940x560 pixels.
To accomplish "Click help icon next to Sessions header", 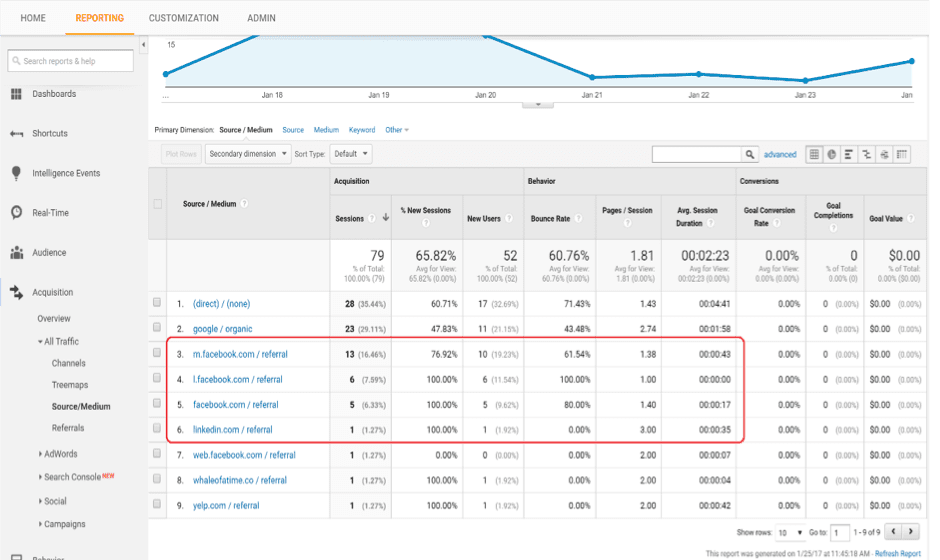I will pos(372,218).
